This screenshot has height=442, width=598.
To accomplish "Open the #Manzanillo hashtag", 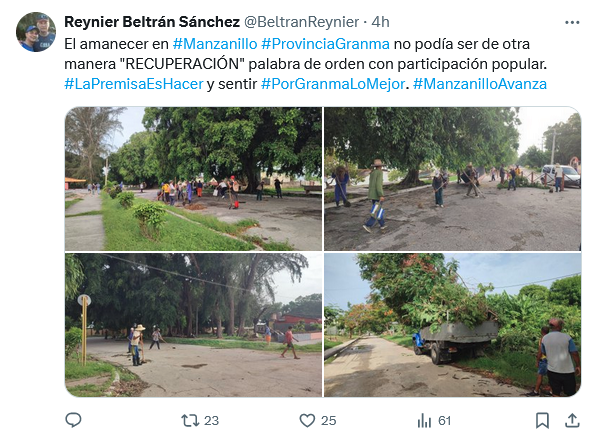I will click(x=215, y=44).
